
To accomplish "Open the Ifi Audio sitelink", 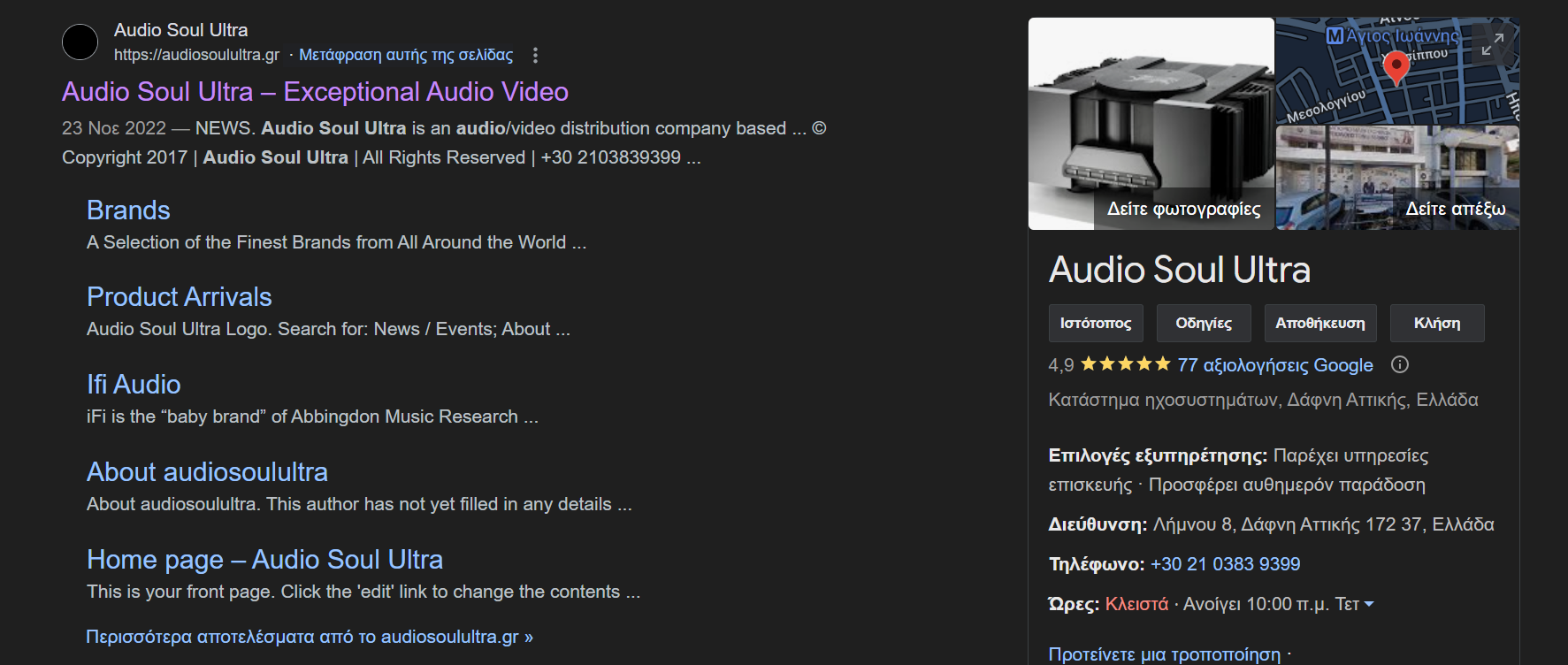I will coord(134,385).
